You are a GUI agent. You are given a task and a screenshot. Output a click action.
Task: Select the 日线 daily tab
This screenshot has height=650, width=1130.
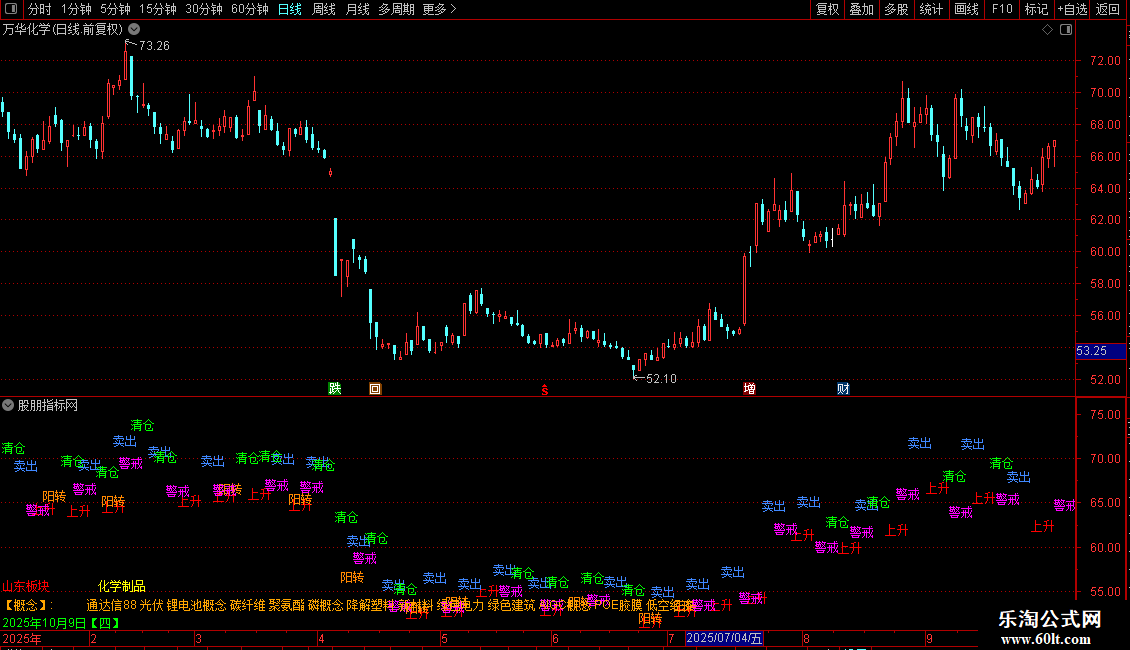pyautogui.click(x=290, y=9)
